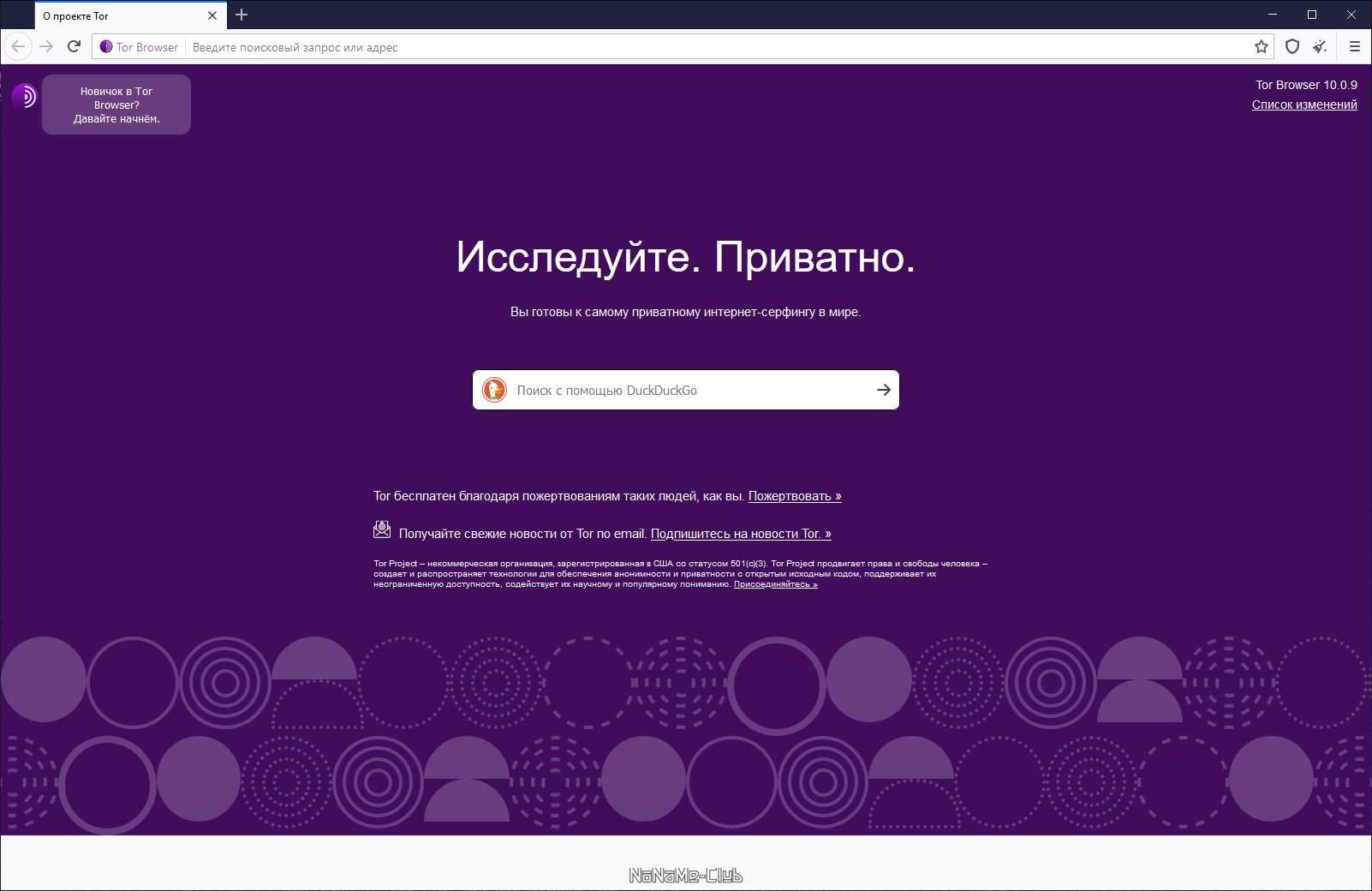
Task: Click the 'Tor Browser 10.0.9' version text
Action: tap(1306, 85)
